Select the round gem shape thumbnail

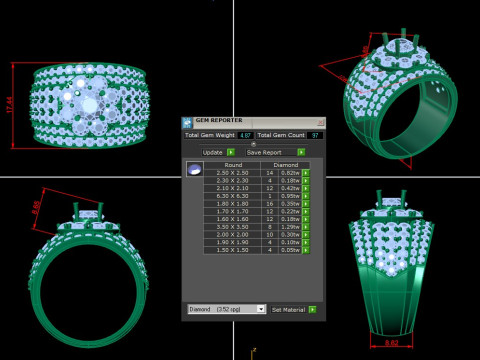pos(195,169)
